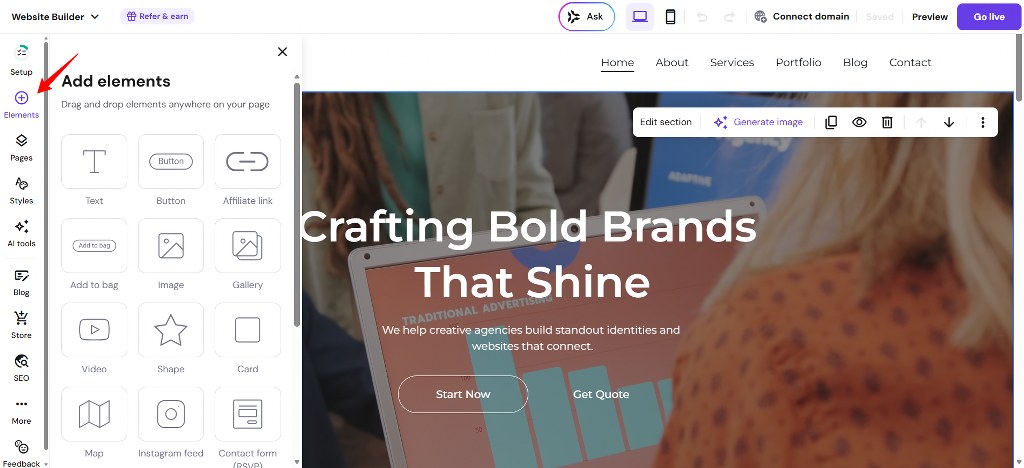Select the Contact form element tile

tap(248, 414)
